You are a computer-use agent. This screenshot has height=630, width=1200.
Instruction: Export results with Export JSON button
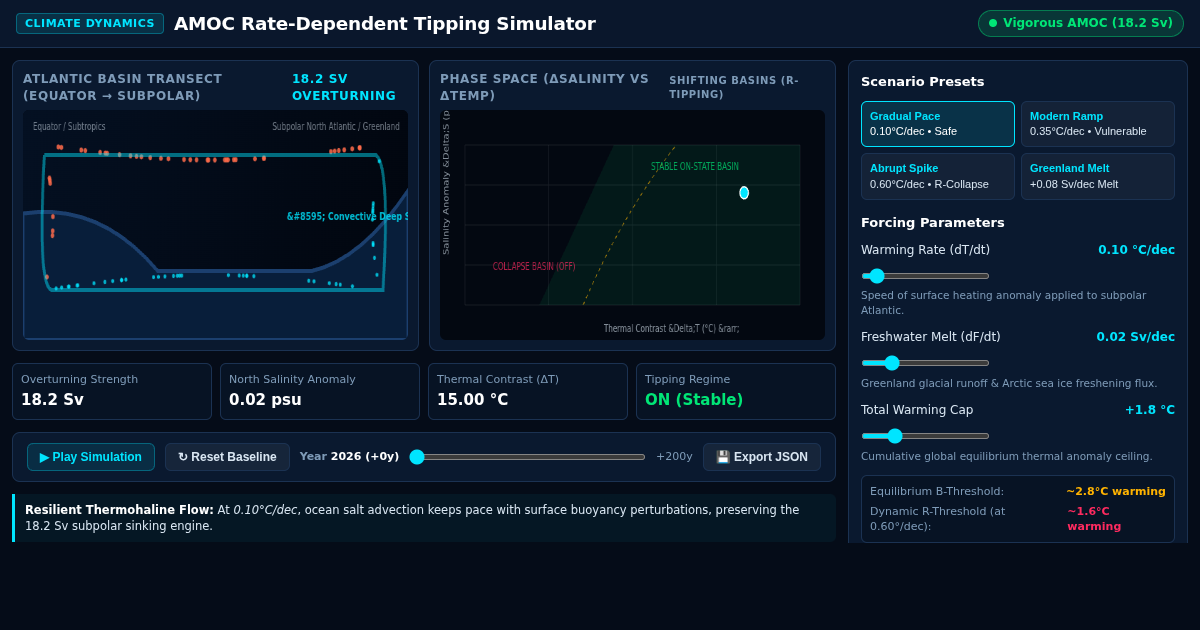(762, 457)
